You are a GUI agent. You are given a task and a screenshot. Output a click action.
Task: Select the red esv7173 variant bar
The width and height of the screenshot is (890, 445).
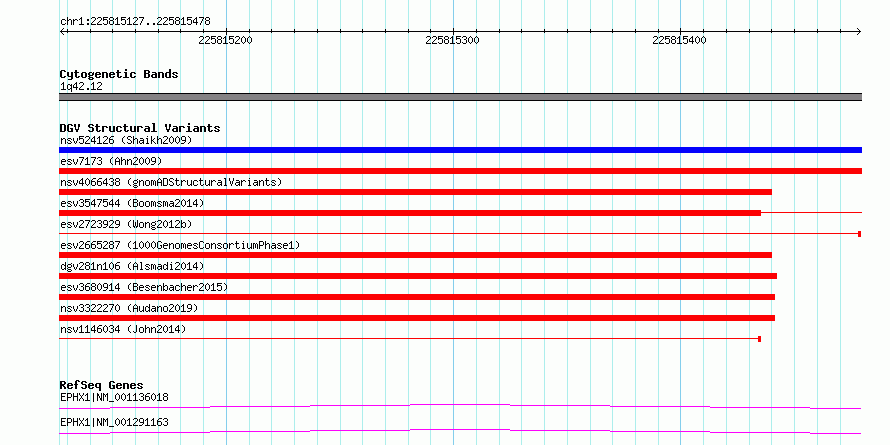coord(460,171)
